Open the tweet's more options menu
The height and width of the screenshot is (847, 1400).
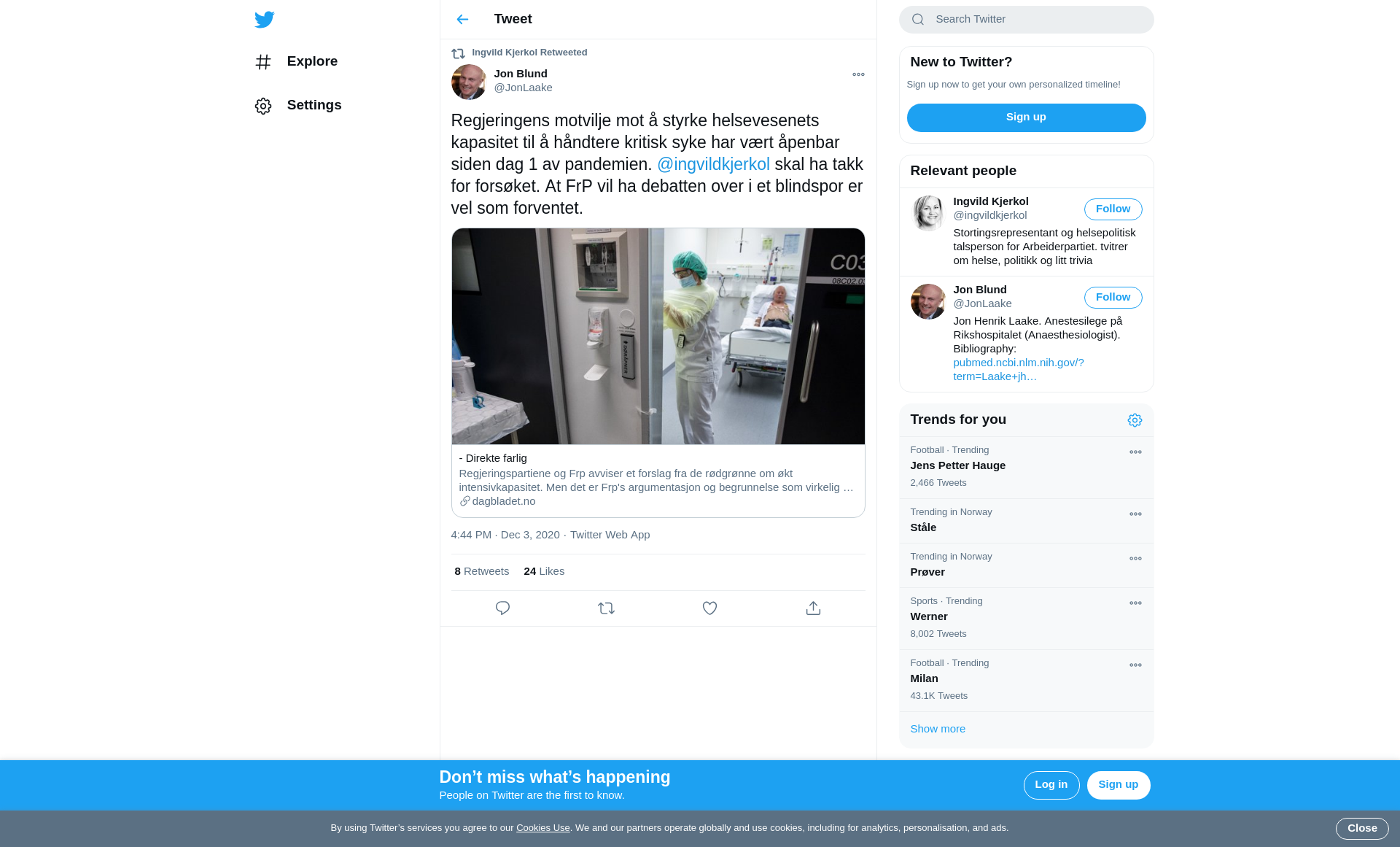pyautogui.click(x=858, y=74)
